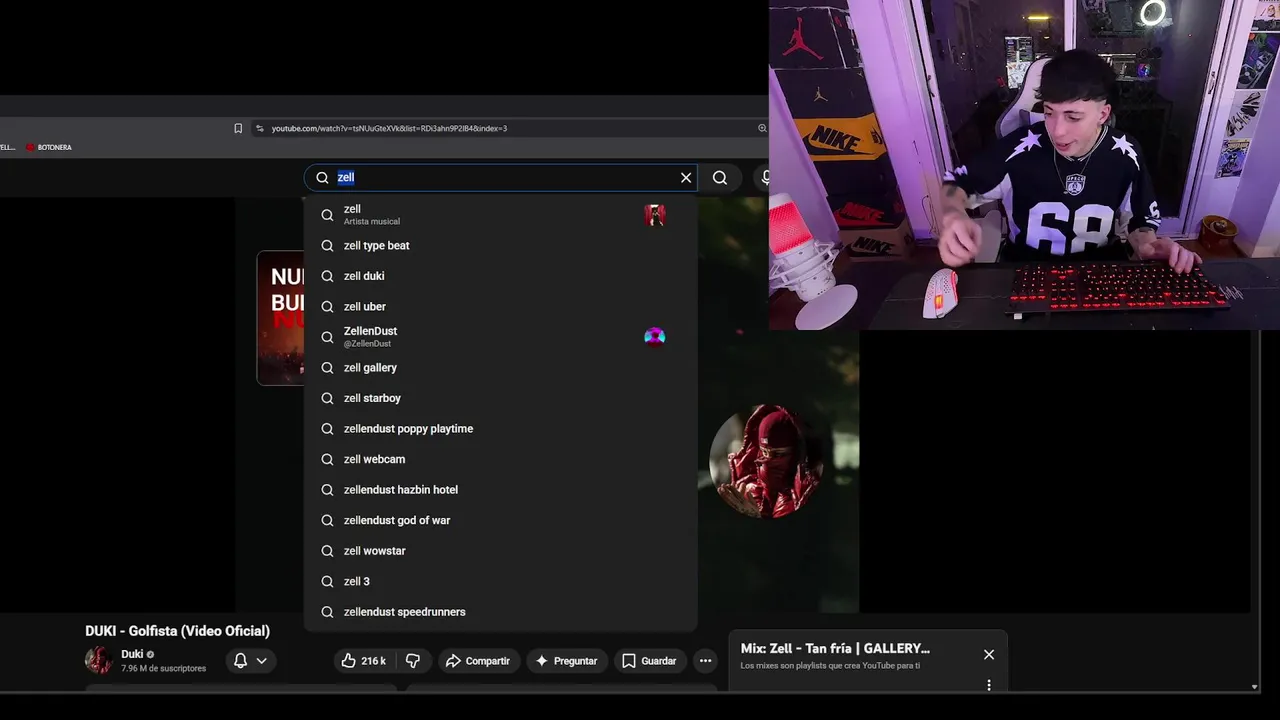Click the ZellenDust avatar in suggestions
This screenshot has width=1280, height=720.
coord(655,337)
